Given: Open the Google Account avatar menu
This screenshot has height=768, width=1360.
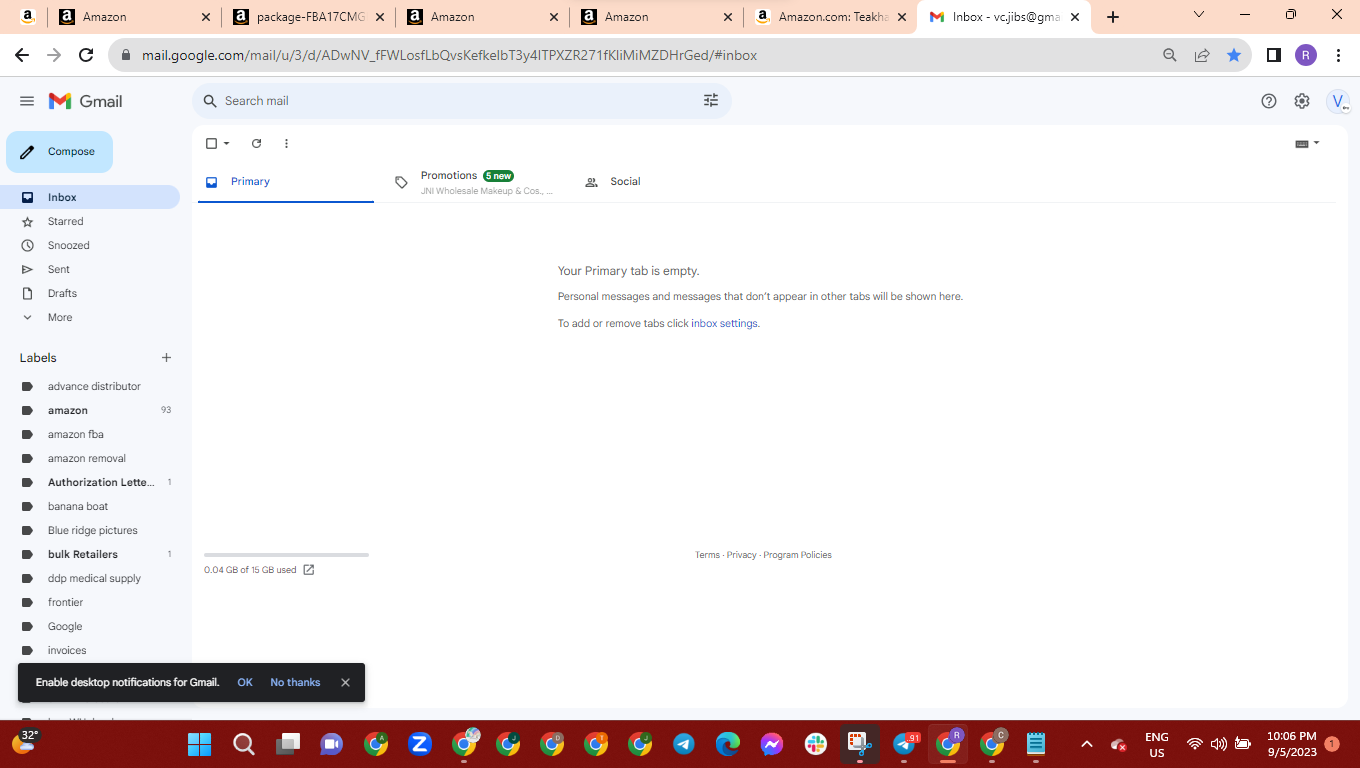Looking at the screenshot, I should click(x=1338, y=101).
